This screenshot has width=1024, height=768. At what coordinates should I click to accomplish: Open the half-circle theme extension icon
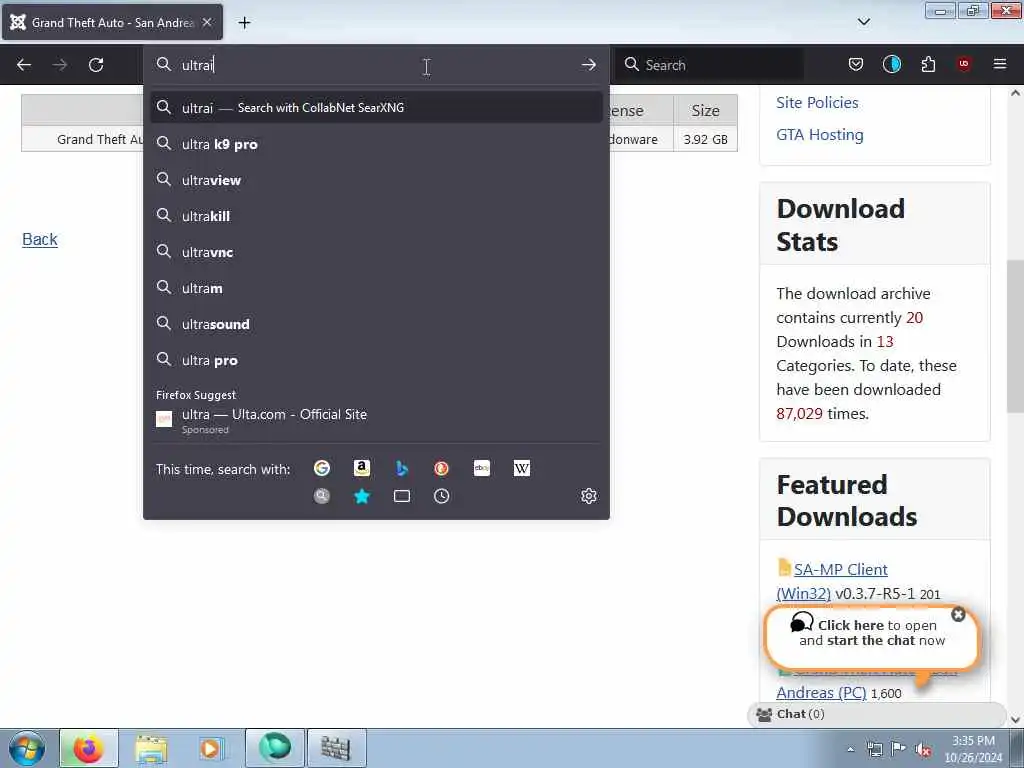891,64
